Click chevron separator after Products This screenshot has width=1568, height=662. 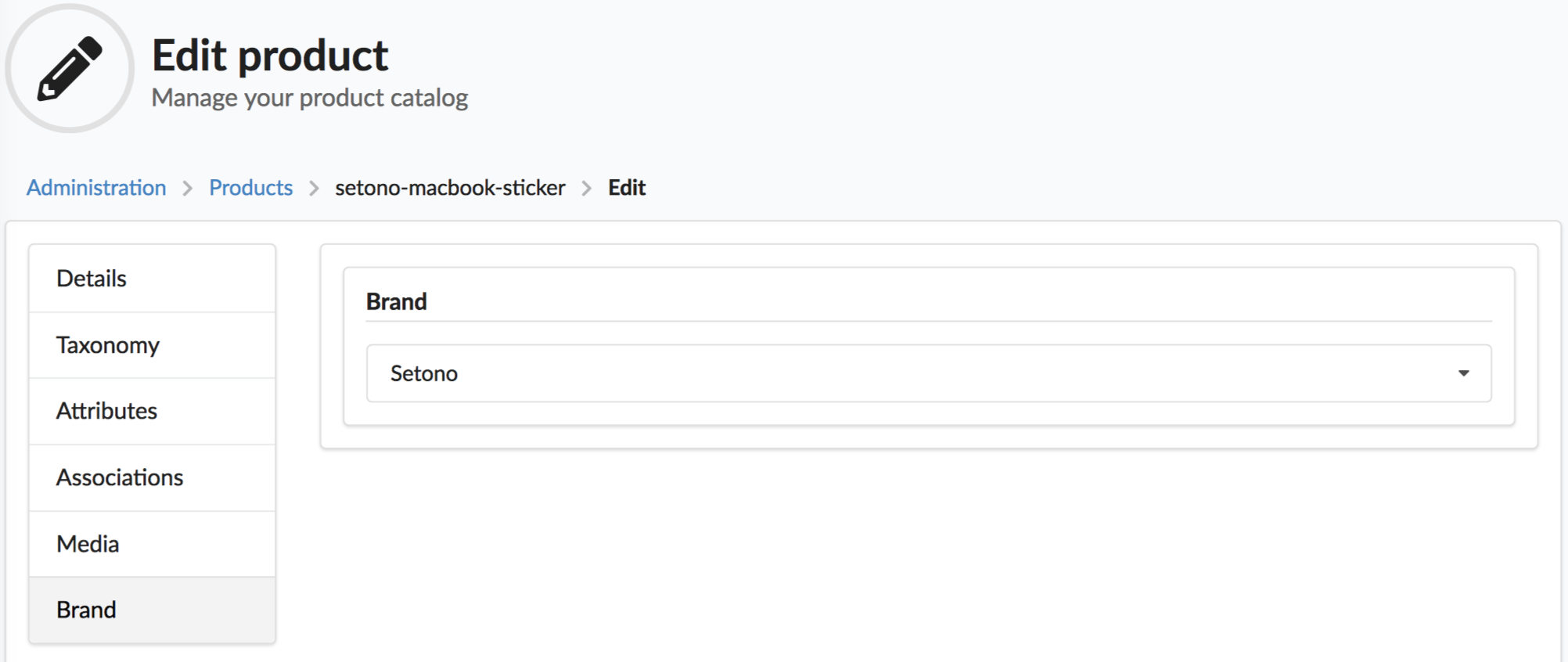(x=314, y=189)
